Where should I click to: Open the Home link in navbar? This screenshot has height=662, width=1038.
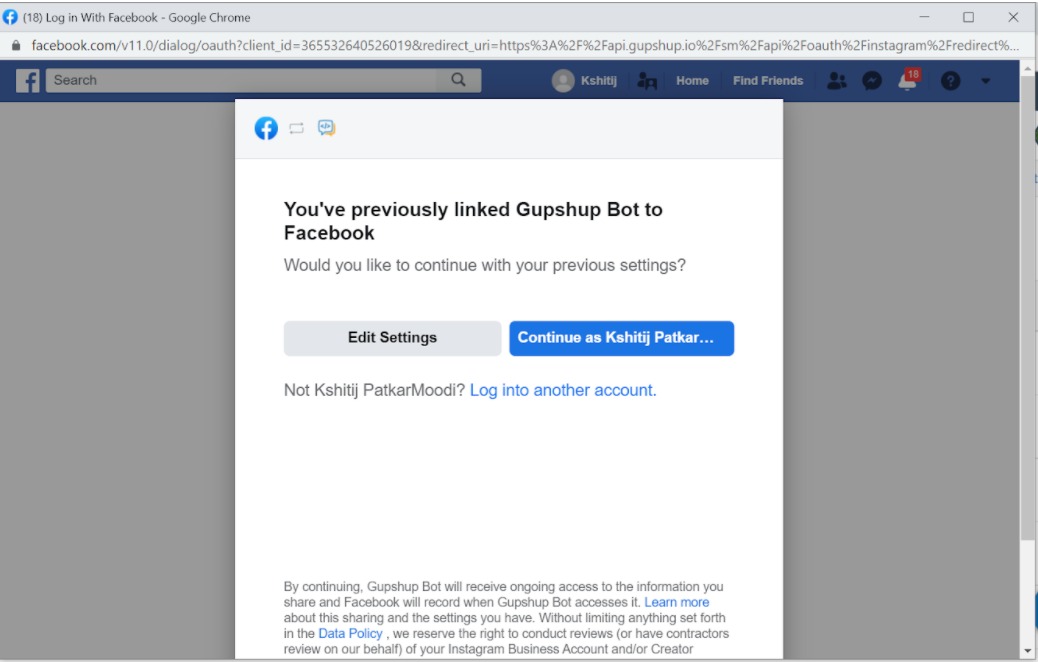pos(692,81)
